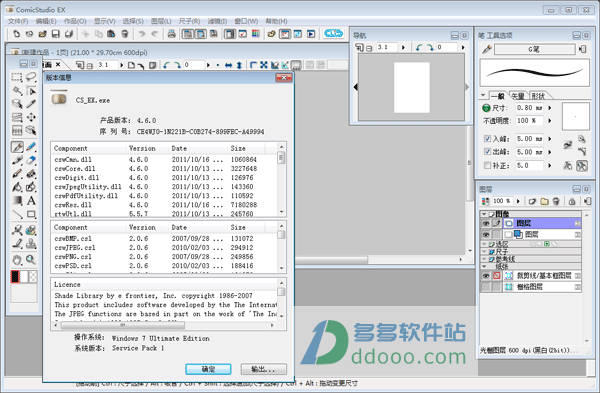Lock layer with layers panel padlock icon
The height and width of the screenshot is (393, 600).
[572, 201]
